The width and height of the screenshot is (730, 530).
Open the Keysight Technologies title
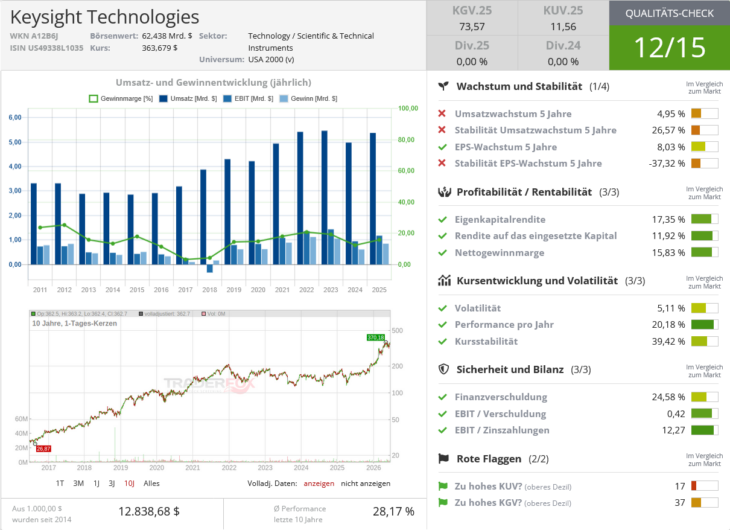click(x=105, y=17)
